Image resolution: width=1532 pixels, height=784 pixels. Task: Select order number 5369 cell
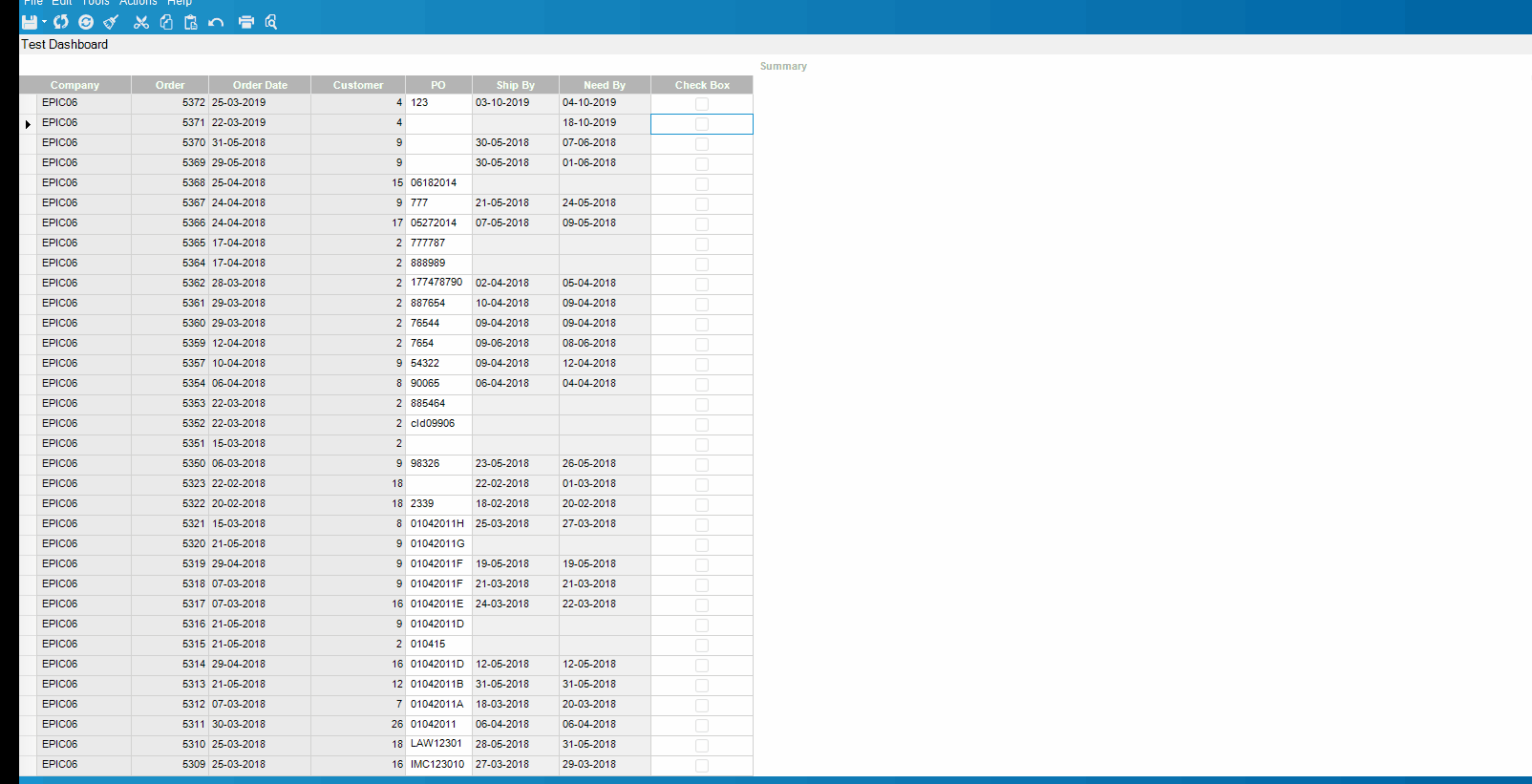170,163
